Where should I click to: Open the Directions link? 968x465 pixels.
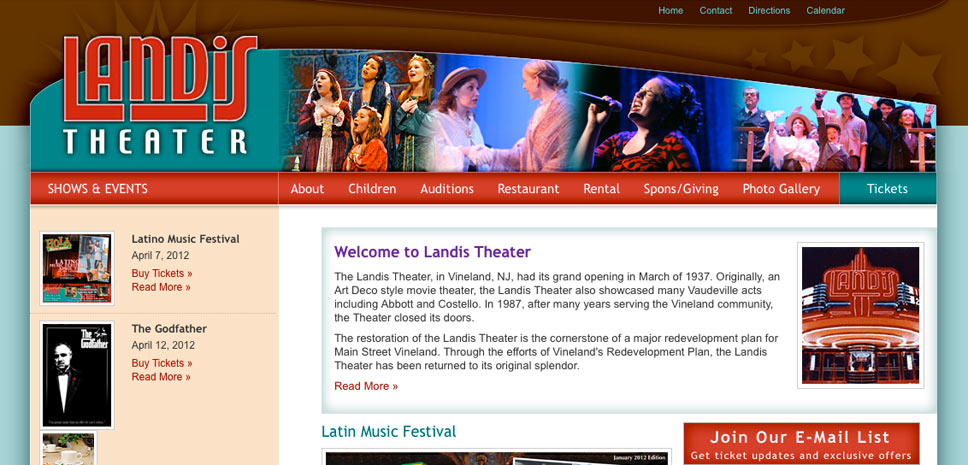coord(769,10)
